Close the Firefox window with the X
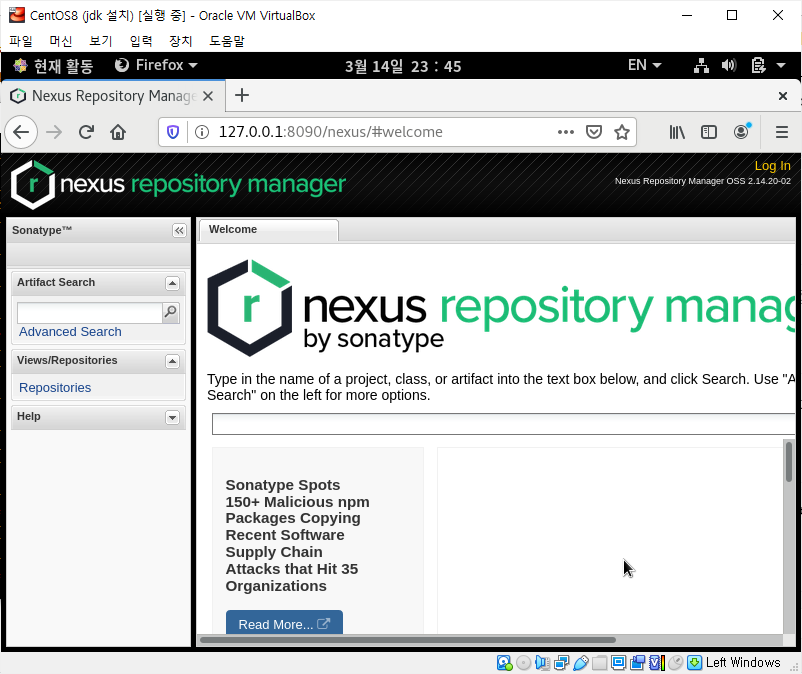This screenshot has height=674, width=802. pos(782,96)
